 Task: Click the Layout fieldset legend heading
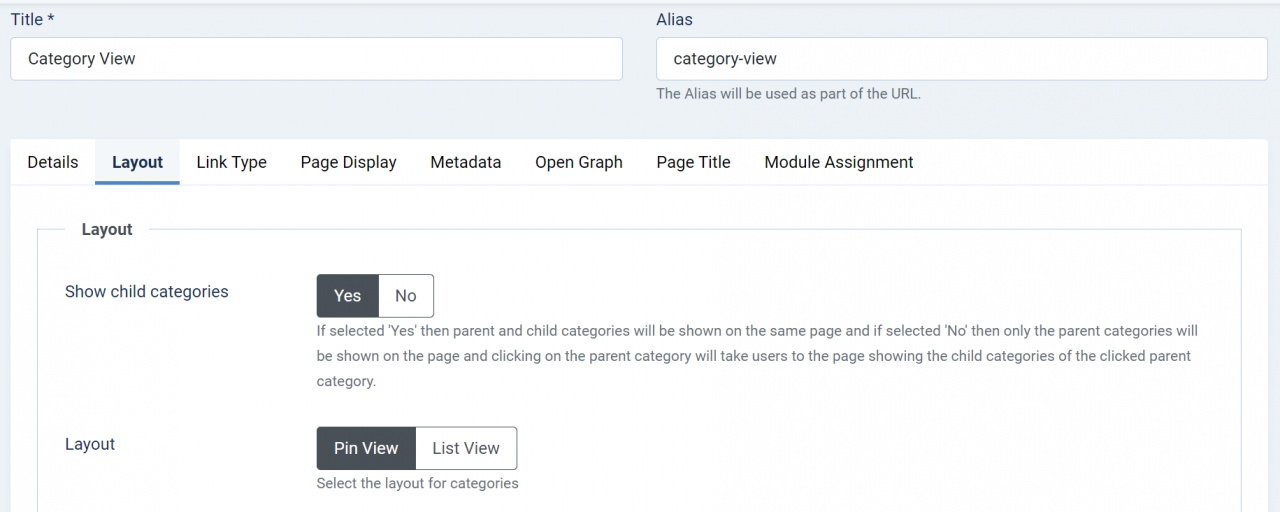[107, 229]
